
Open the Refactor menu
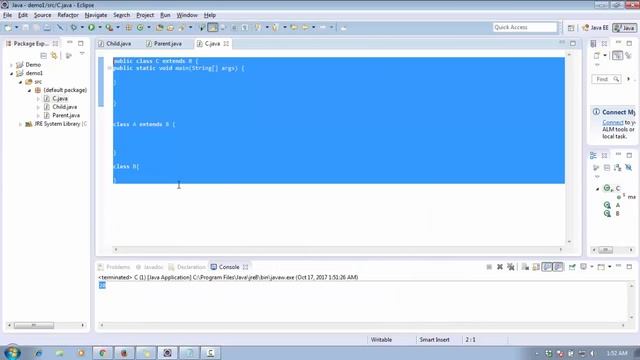coord(68,15)
